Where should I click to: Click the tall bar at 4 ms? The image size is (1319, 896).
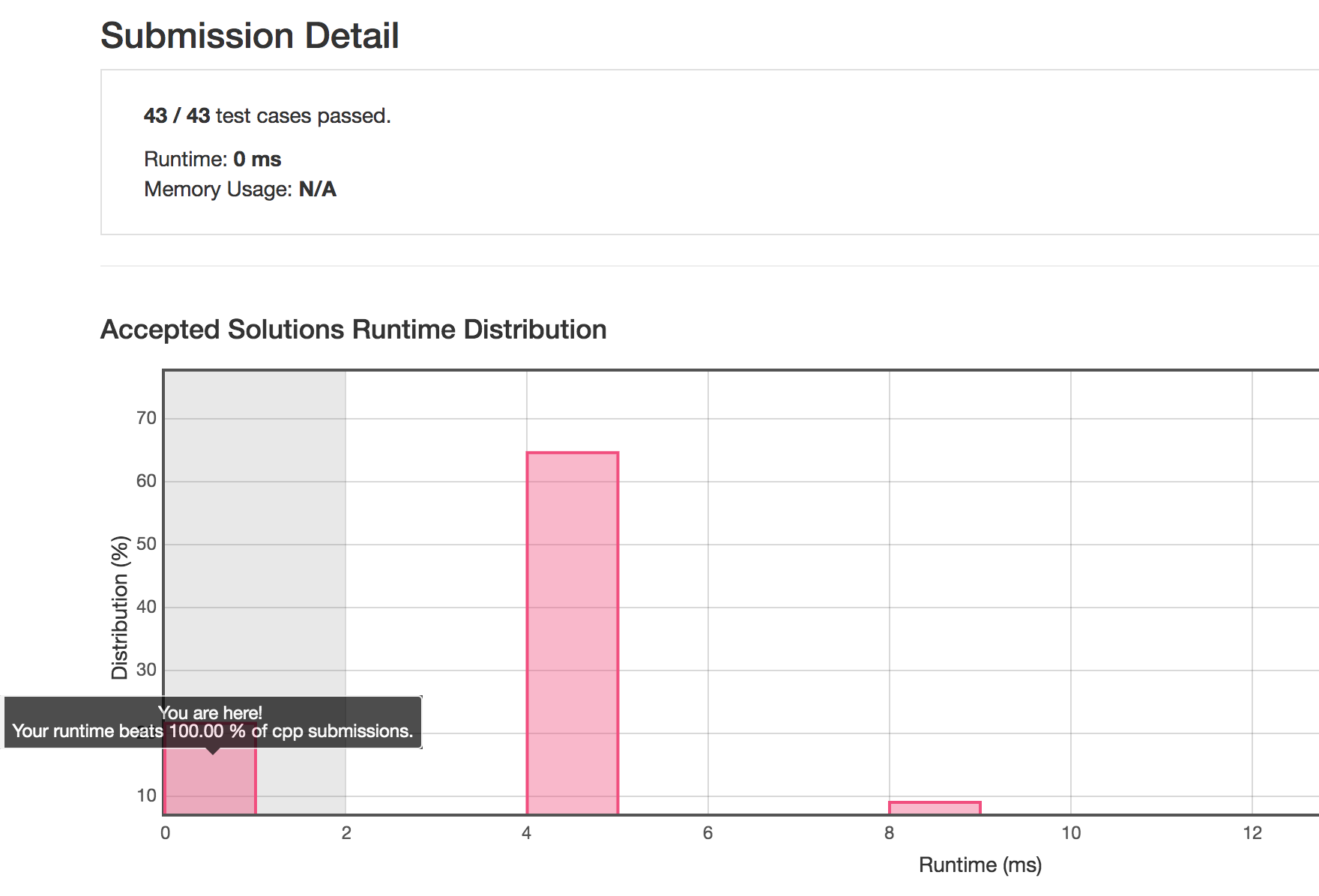(x=573, y=632)
